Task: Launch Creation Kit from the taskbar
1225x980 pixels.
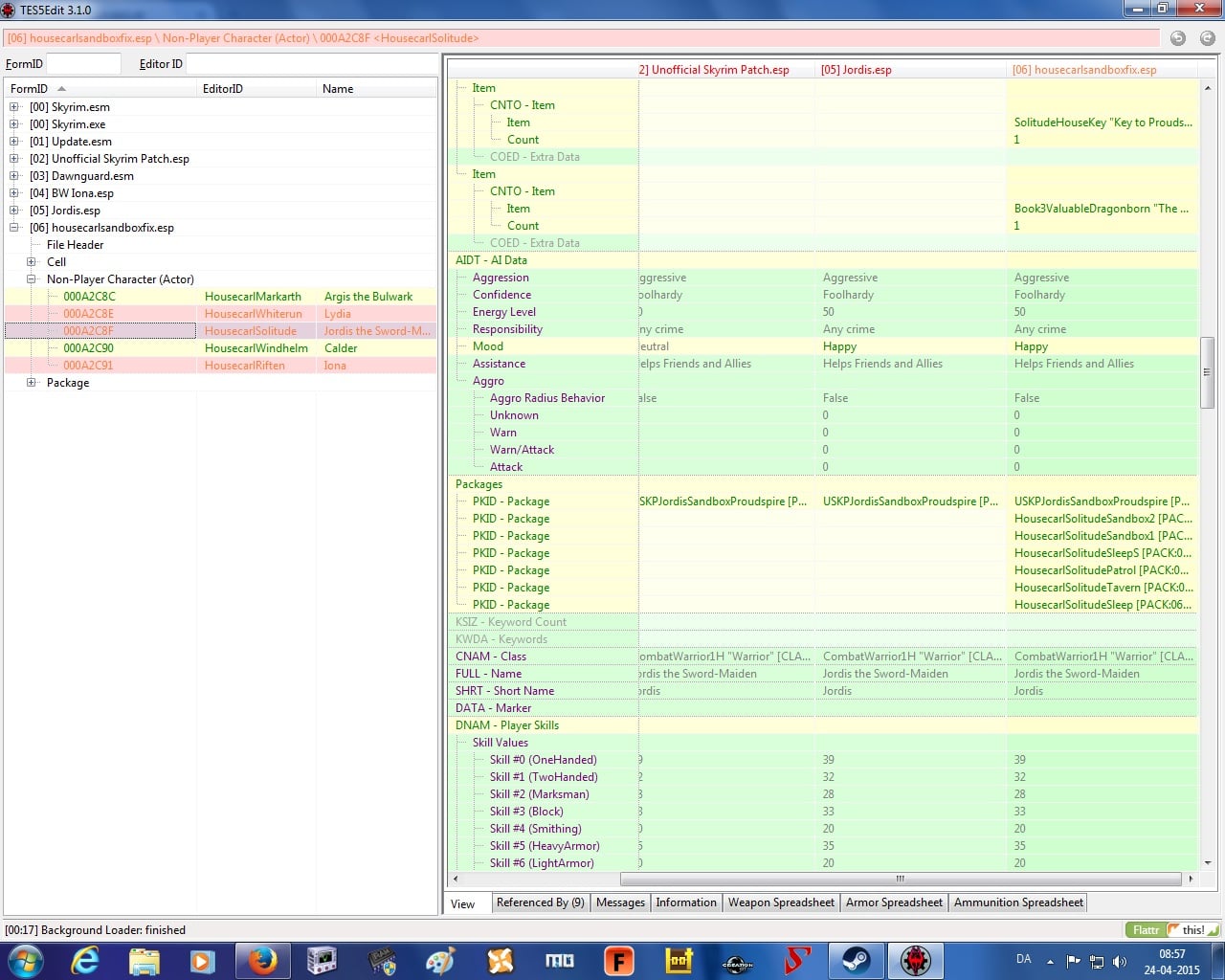Action: point(738,961)
